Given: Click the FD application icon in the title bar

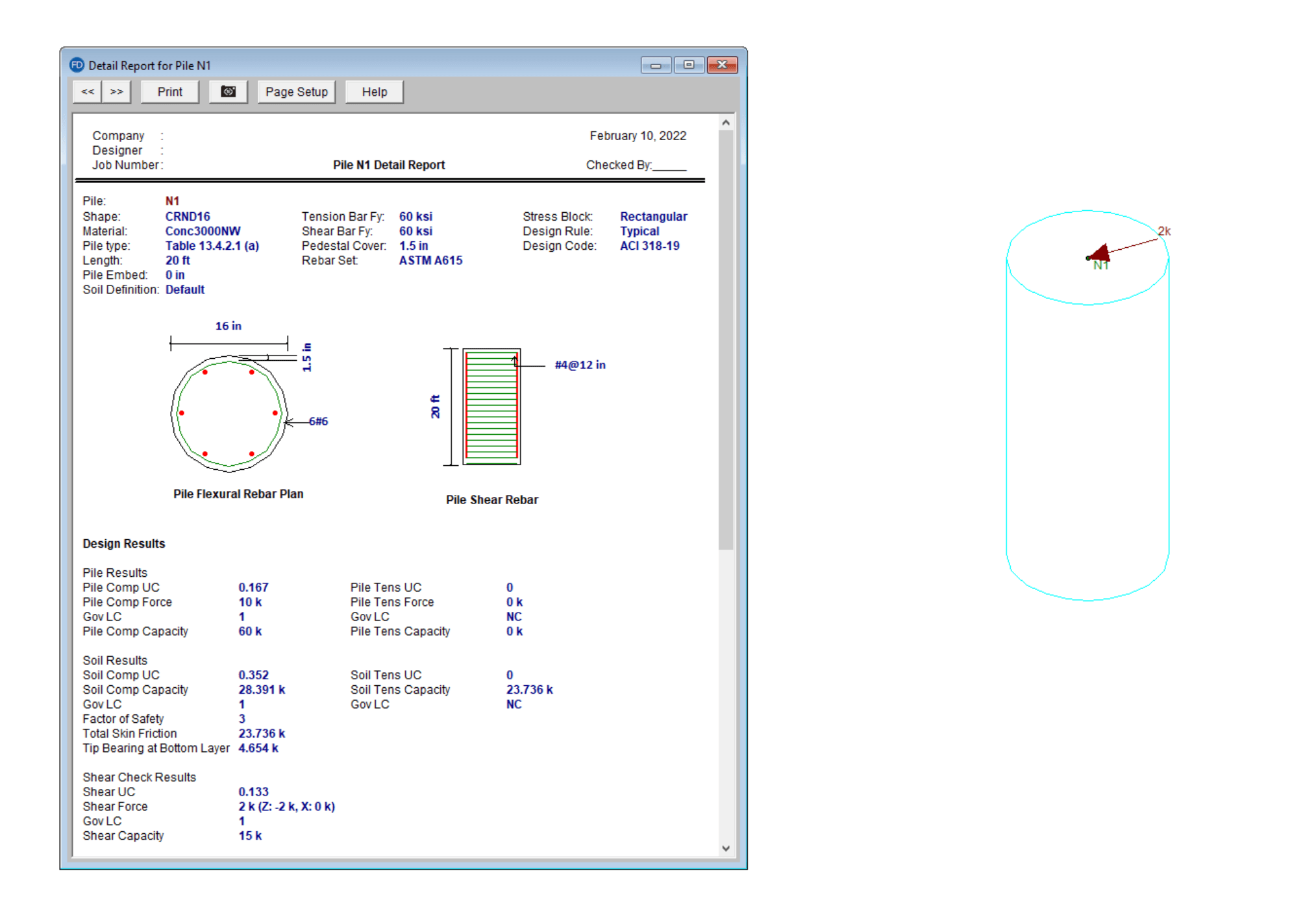Looking at the screenshot, I should (x=77, y=64).
